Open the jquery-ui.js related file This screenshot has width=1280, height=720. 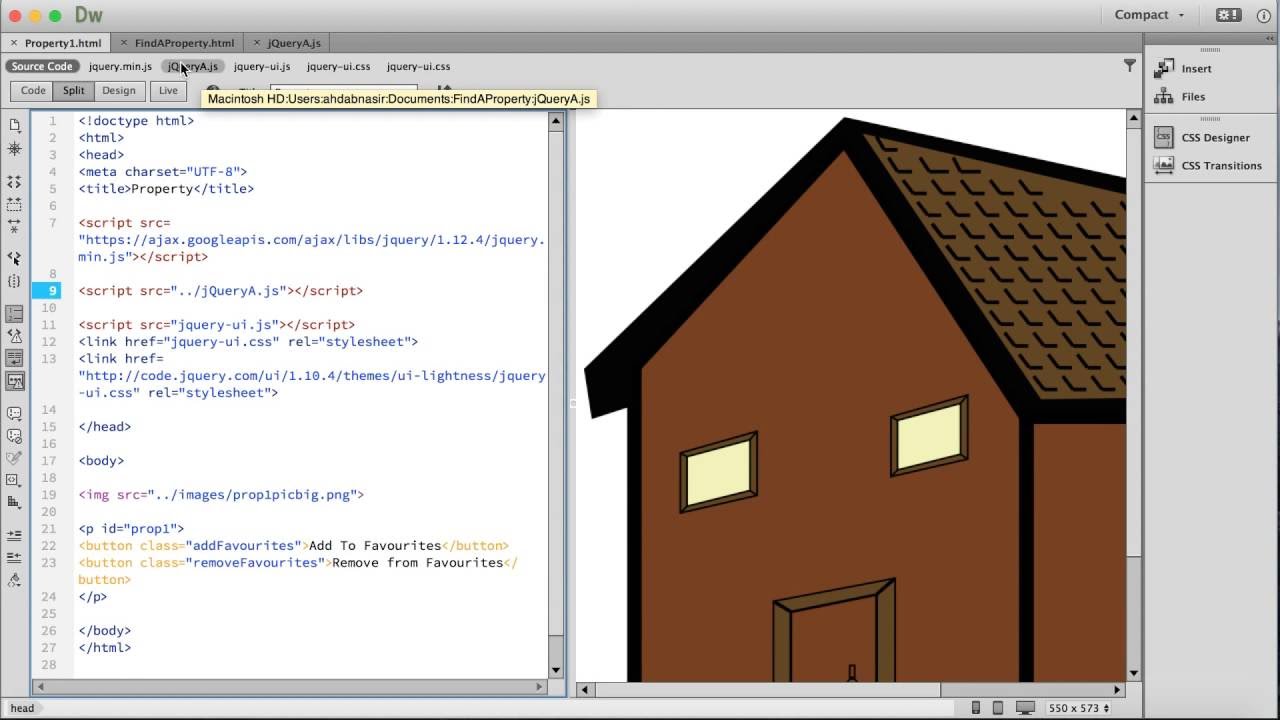point(262,66)
